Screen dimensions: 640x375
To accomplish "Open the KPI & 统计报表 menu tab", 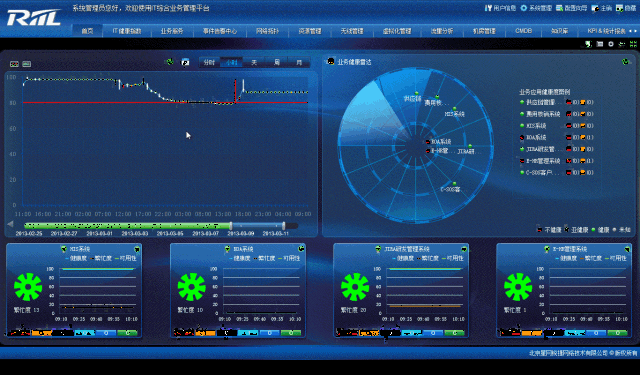I will [606, 31].
